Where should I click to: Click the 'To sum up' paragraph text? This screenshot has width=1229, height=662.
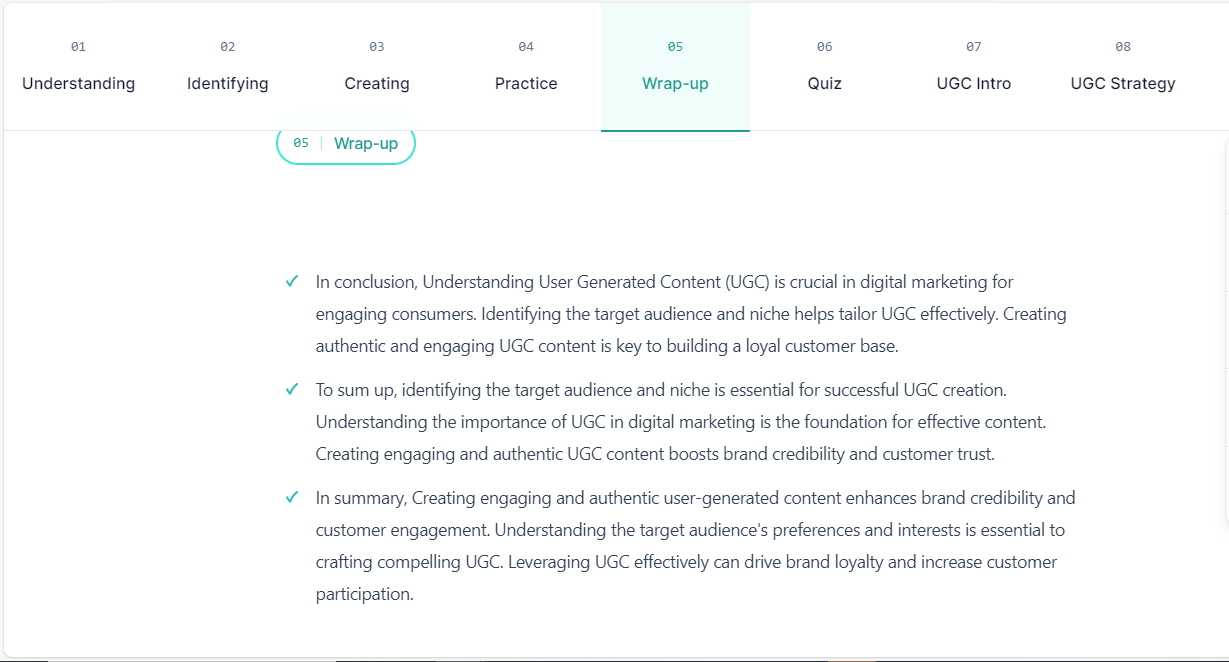(x=681, y=422)
